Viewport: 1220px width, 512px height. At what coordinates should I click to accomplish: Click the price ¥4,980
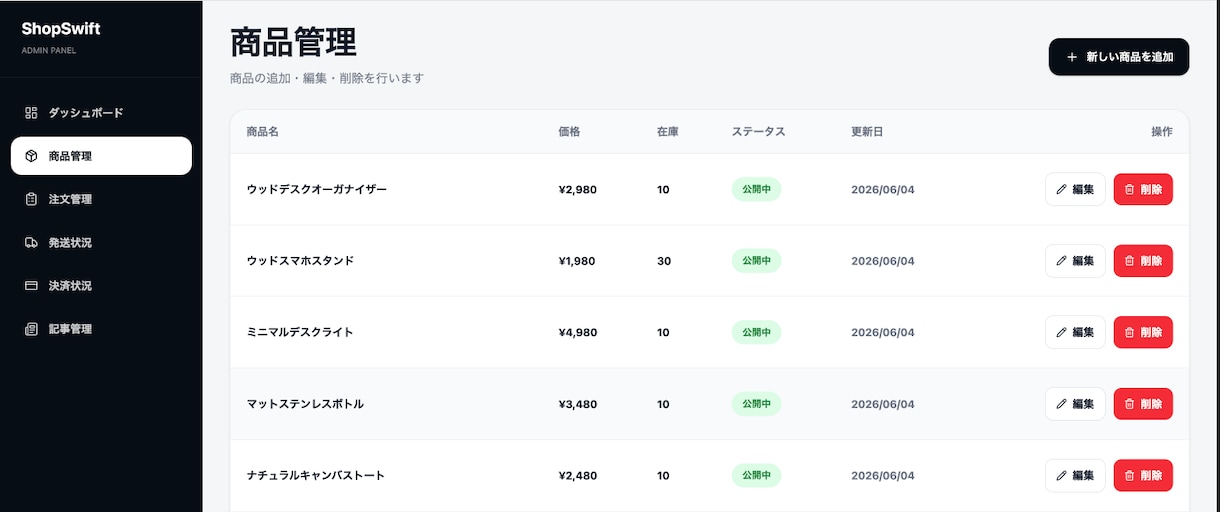click(578, 332)
